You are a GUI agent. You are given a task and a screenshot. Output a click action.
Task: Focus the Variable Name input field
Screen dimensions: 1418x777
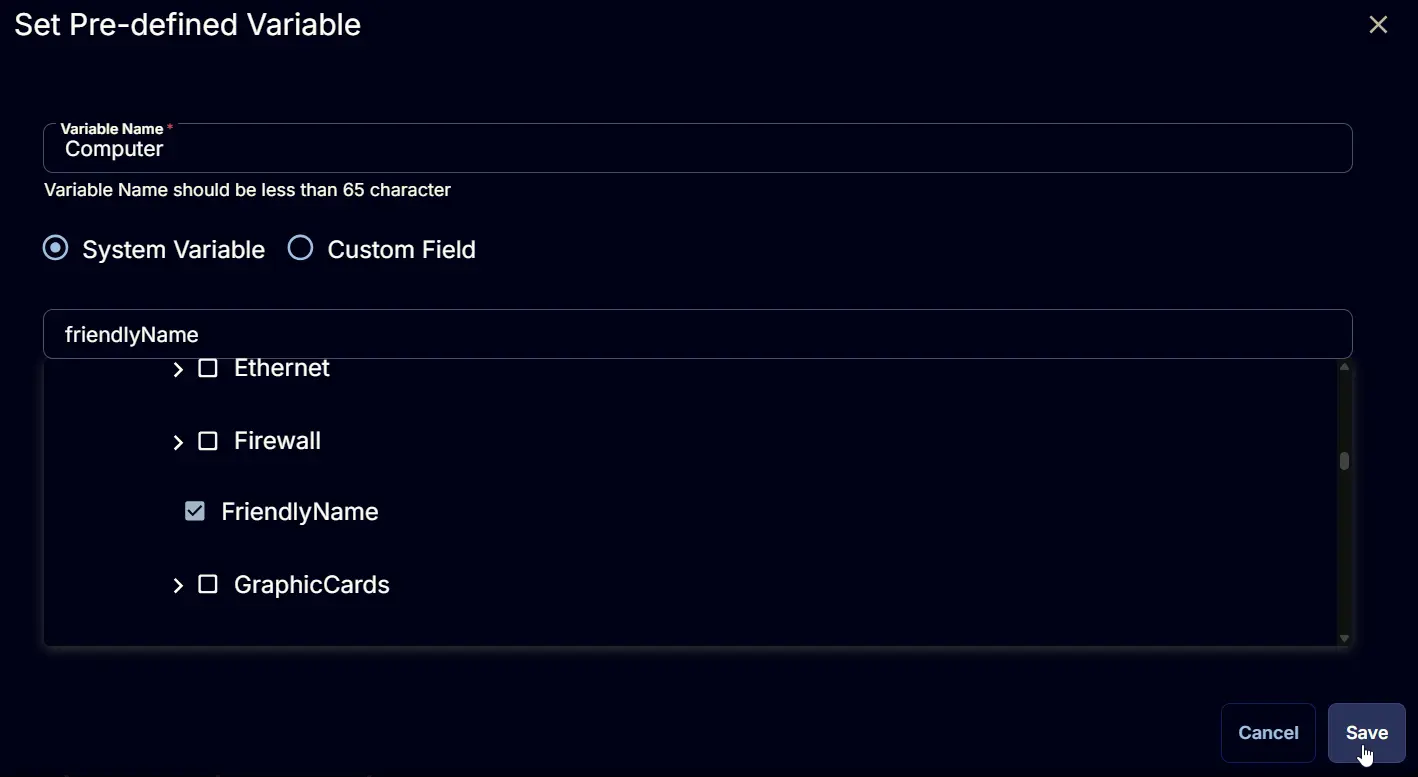pyautogui.click(x=698, y=148)
